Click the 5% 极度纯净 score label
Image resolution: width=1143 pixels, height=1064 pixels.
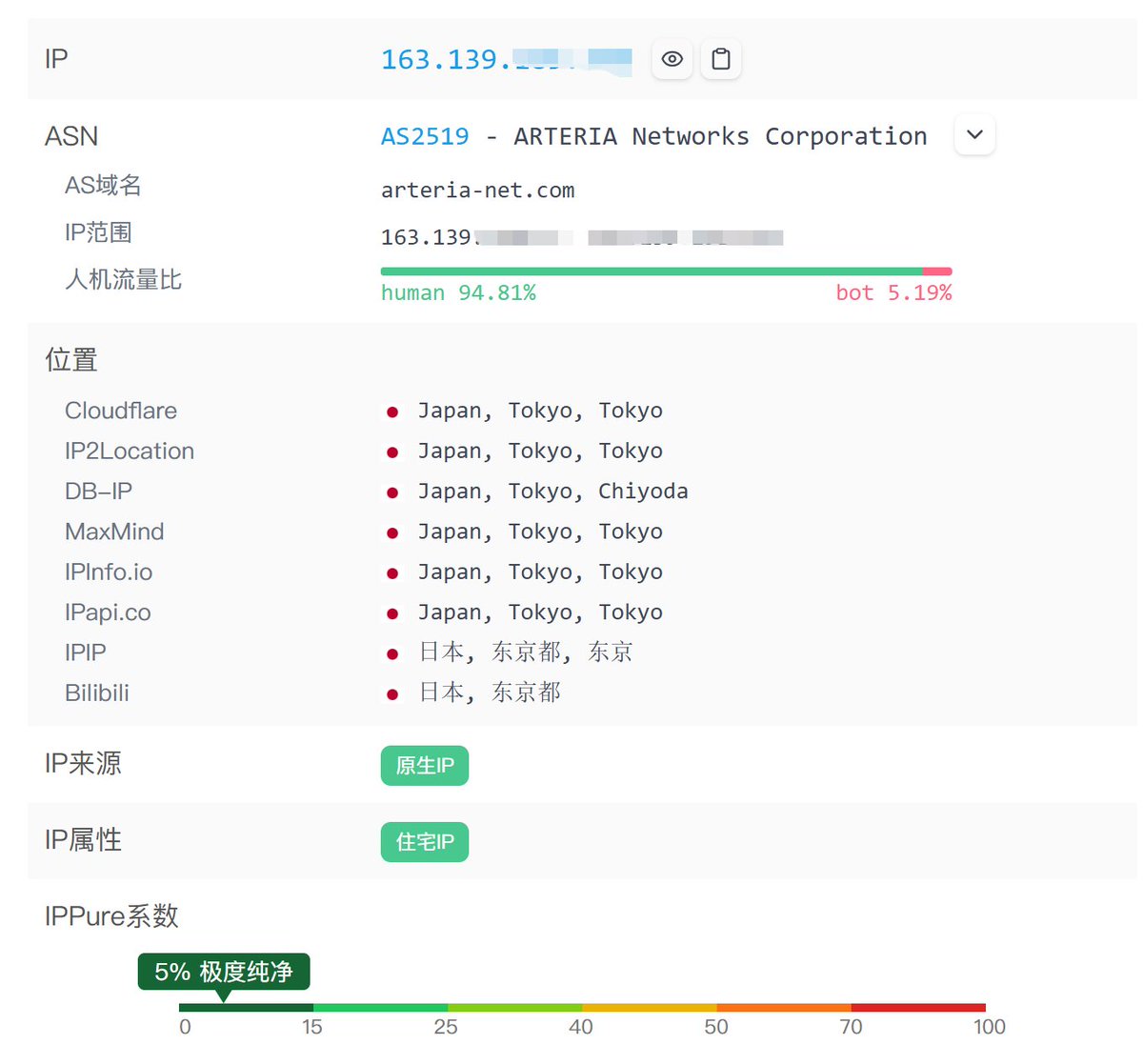pyautogui.click(x=224, y=972)
